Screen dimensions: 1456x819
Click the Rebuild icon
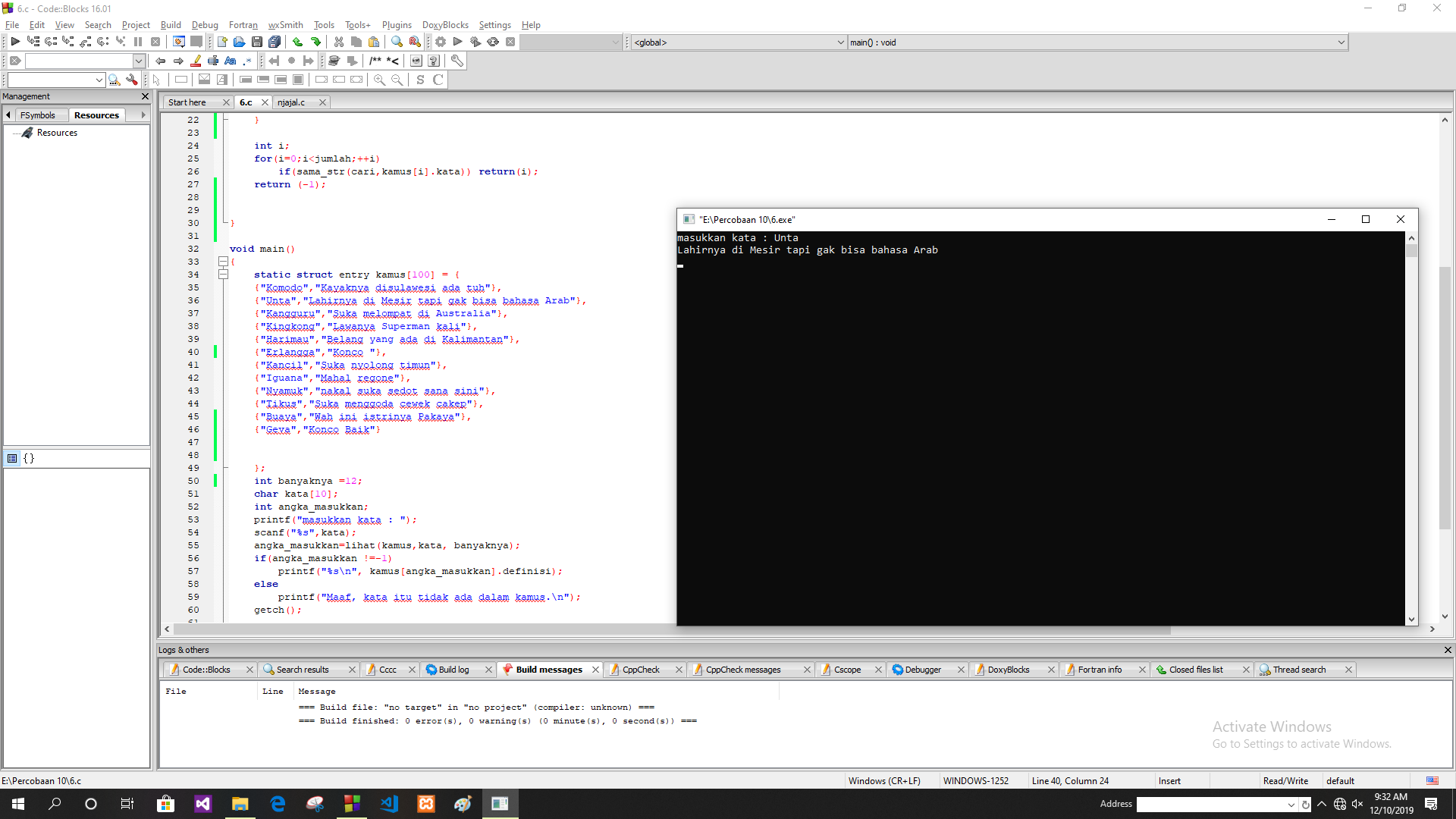click(x=493, y=42)
